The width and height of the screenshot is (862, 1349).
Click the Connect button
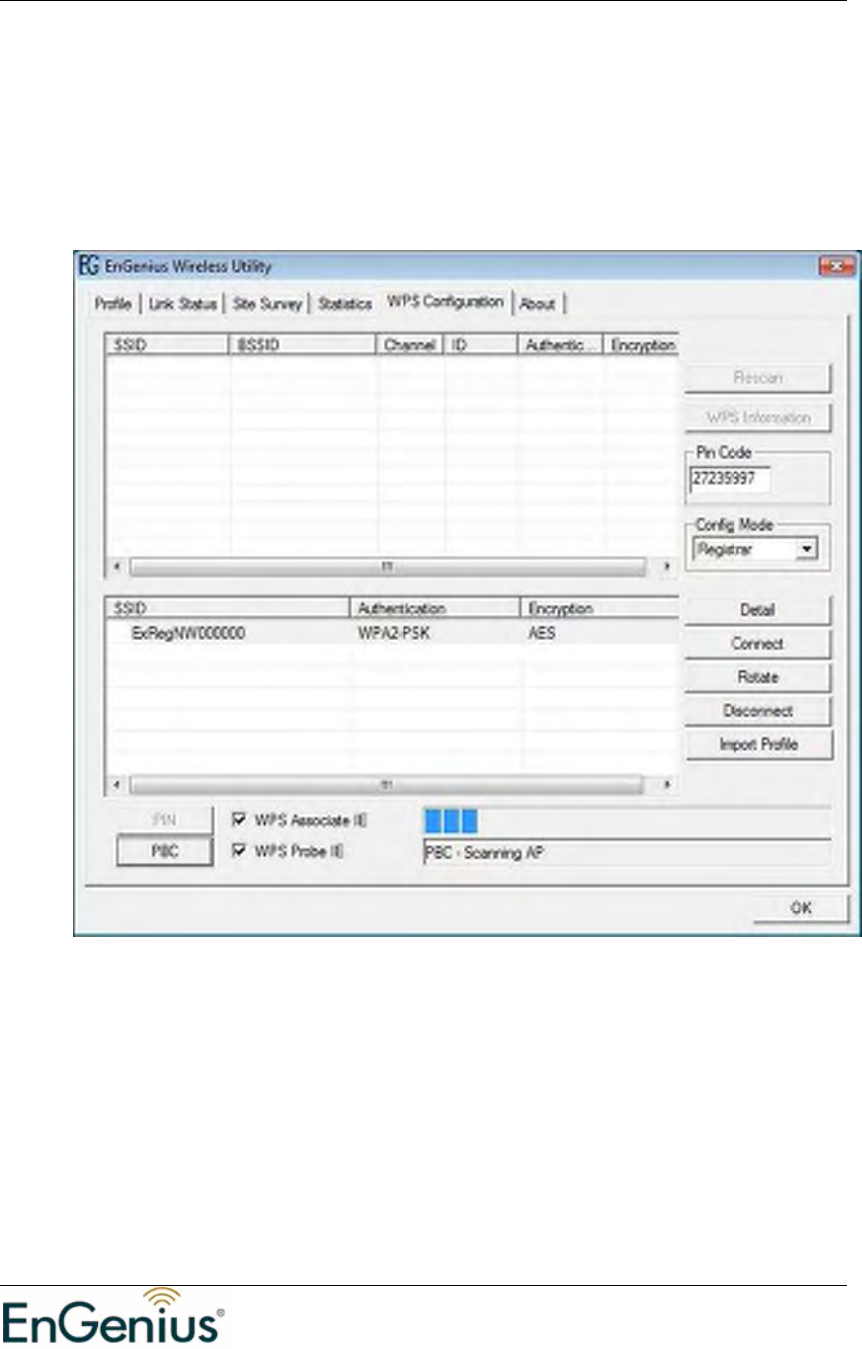(x=758, y=643)
